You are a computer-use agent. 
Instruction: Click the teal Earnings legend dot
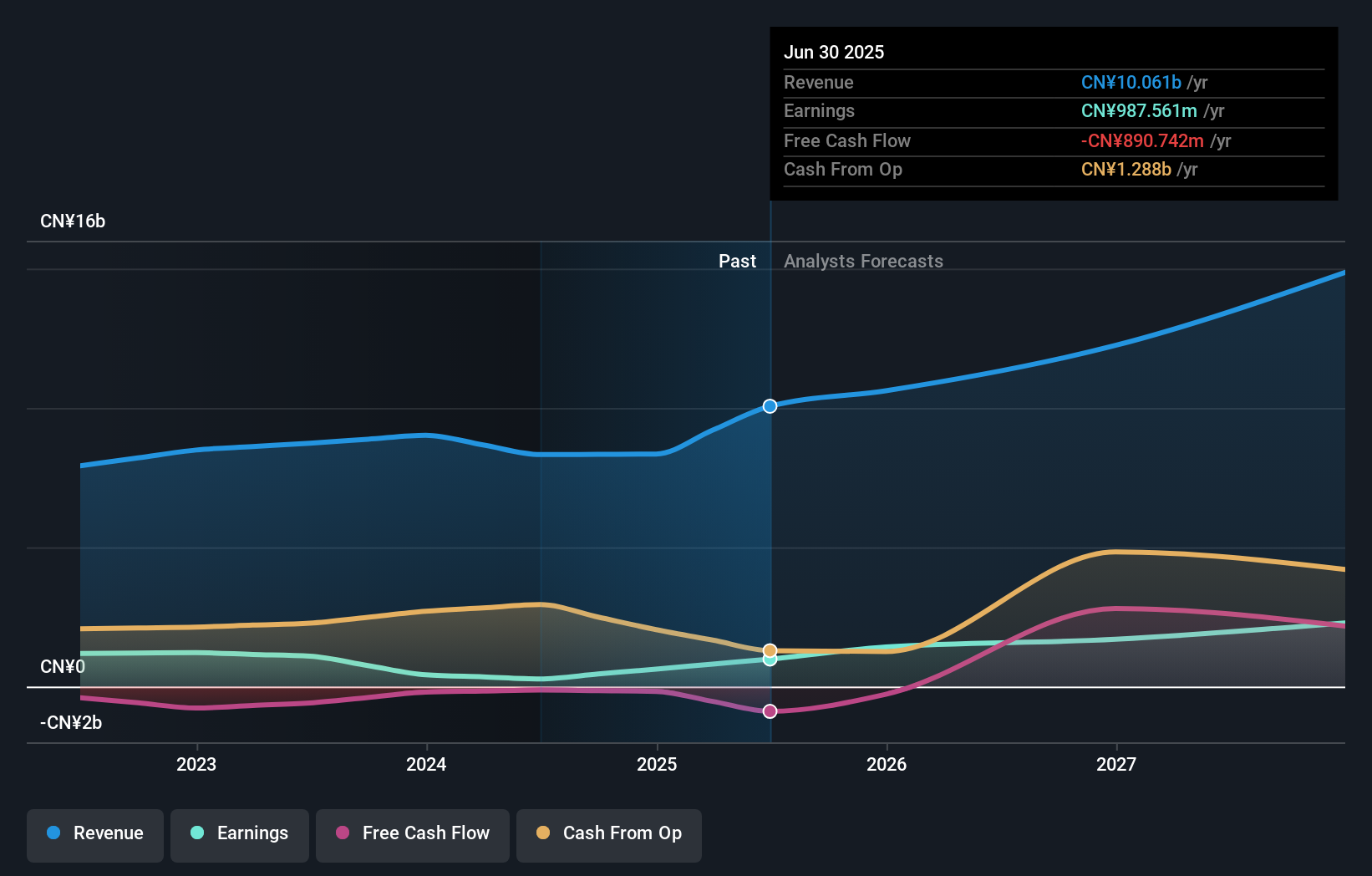pyautogui.click(x=197, y=833)
